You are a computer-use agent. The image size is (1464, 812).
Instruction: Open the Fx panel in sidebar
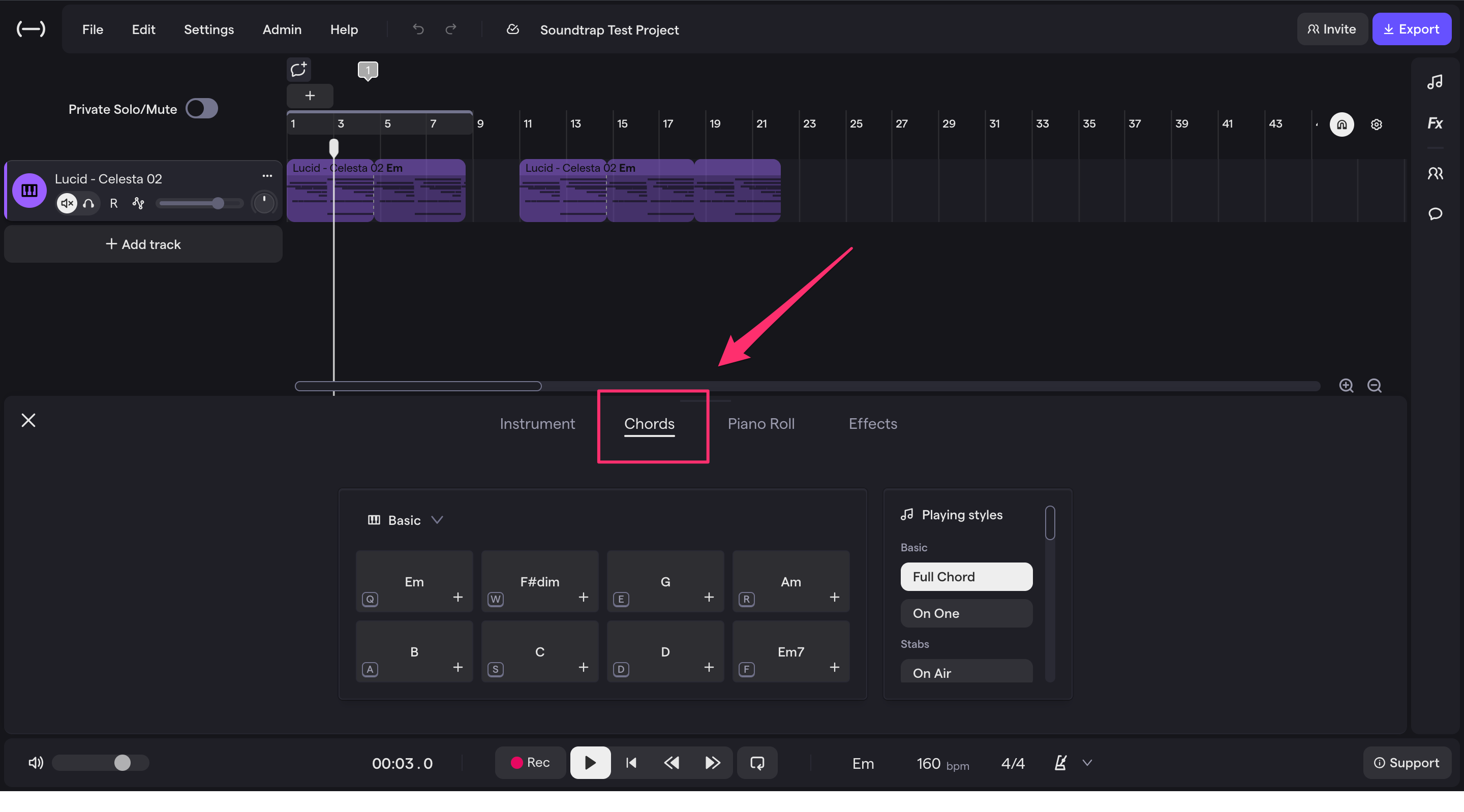click(1435, 123)
